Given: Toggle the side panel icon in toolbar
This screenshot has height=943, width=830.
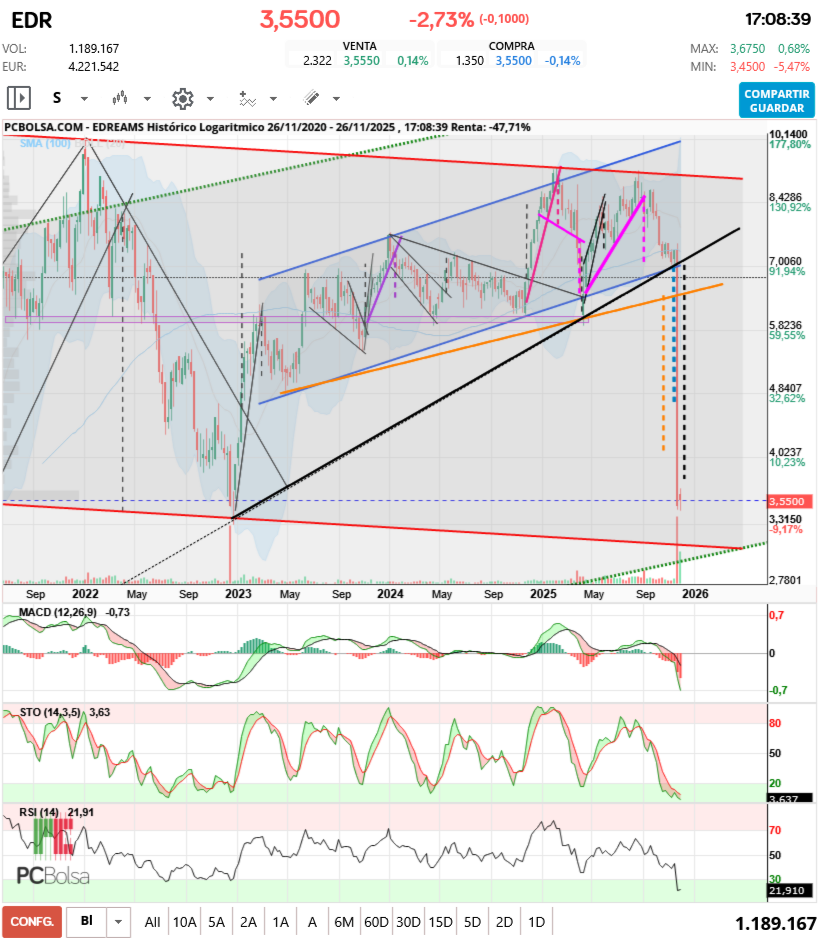Looking at the screenshot, I should coord(19,98).
